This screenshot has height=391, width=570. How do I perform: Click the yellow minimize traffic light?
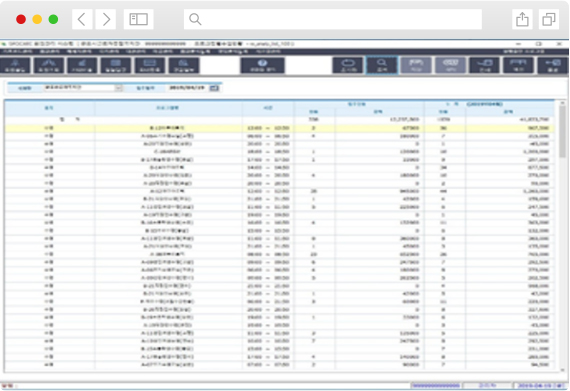(37, 19)
